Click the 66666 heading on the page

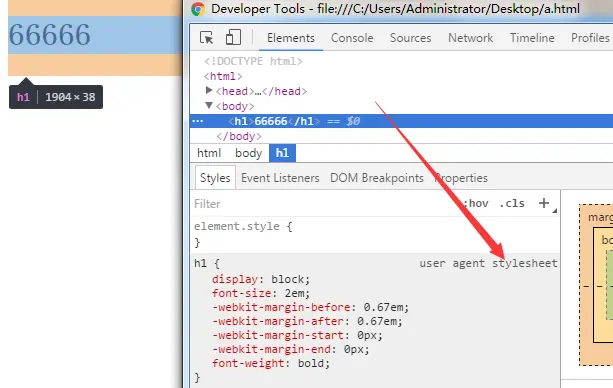[x=50, y=34]
